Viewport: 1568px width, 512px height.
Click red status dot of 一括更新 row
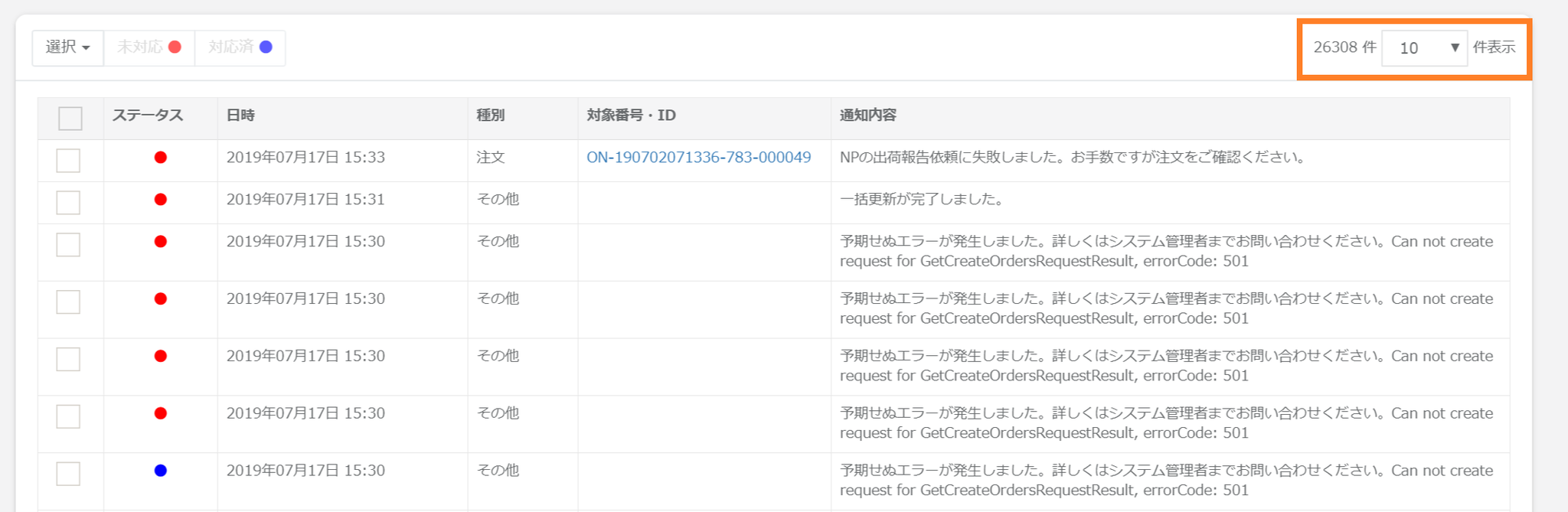point(160,200)
